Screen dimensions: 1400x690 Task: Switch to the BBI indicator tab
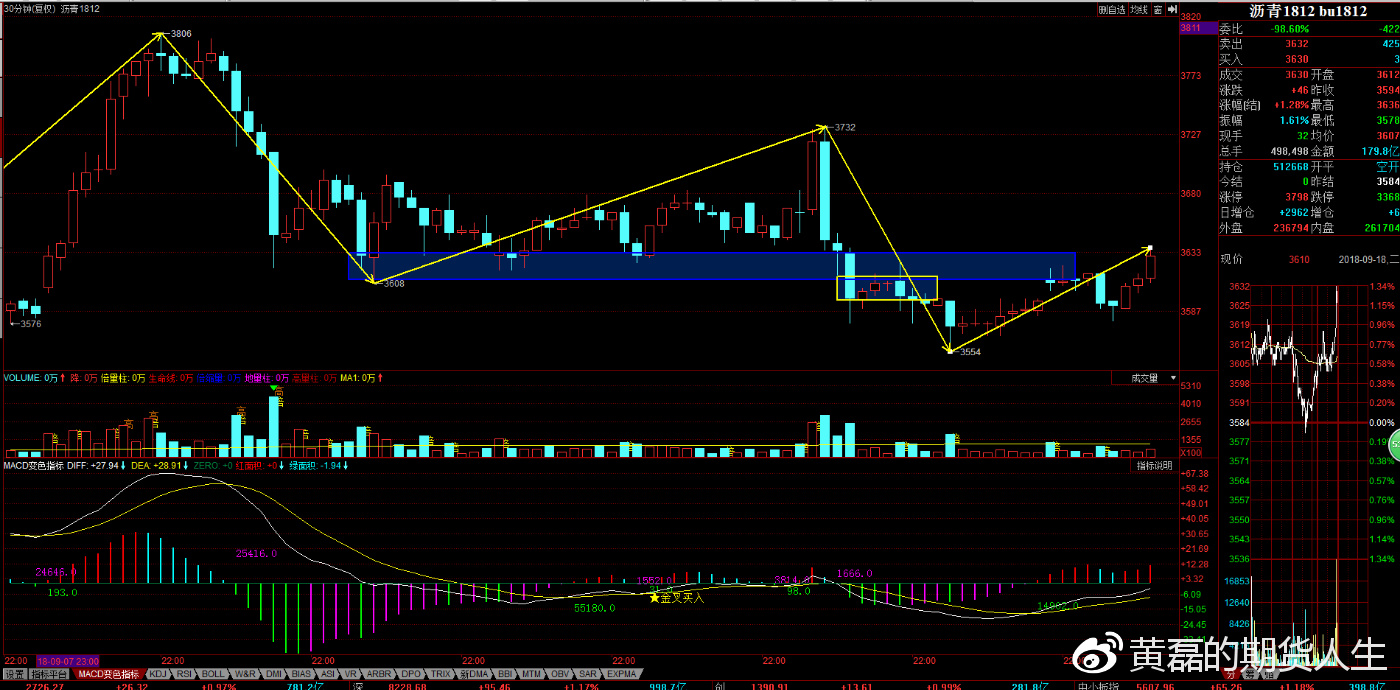[x=505, y=674]
